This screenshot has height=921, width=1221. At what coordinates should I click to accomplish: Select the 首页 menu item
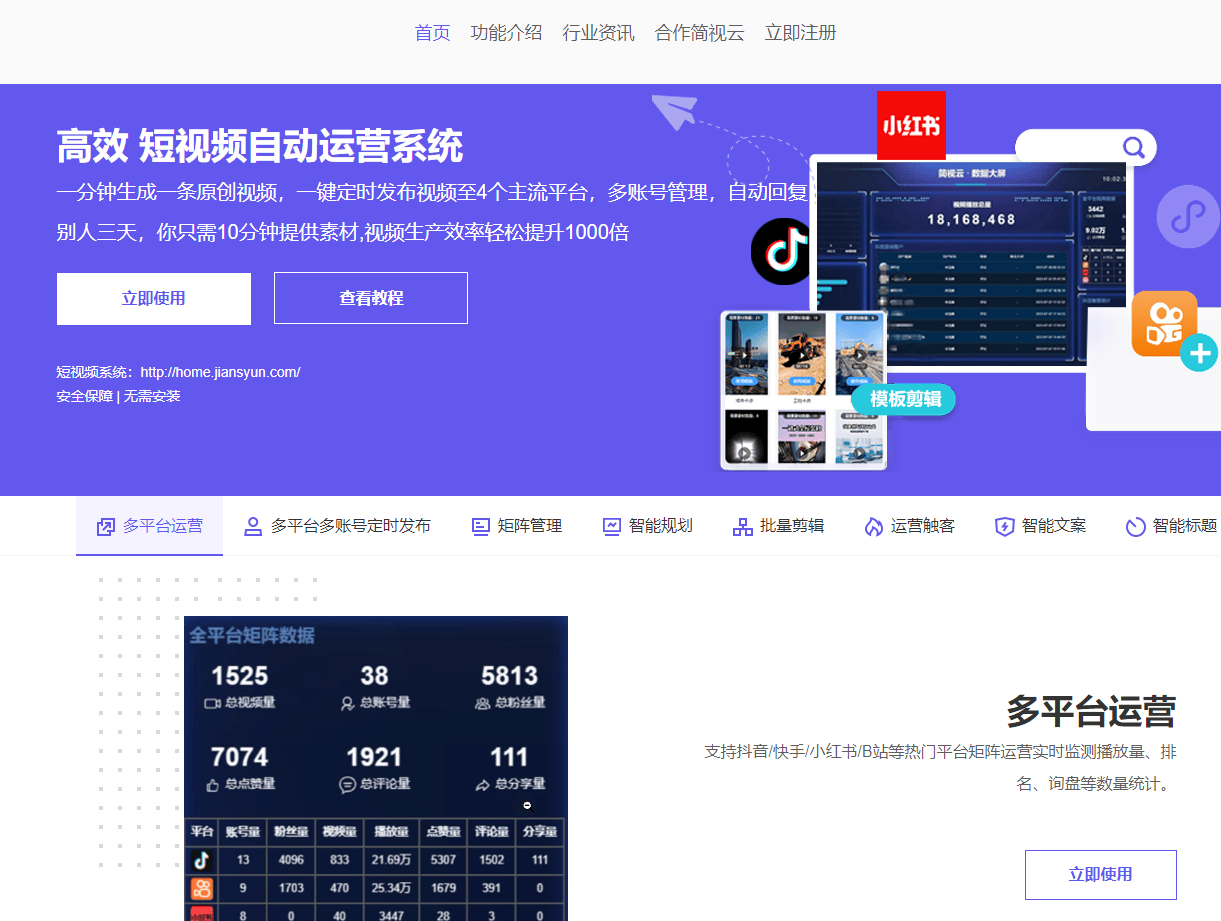coord(431,32)
